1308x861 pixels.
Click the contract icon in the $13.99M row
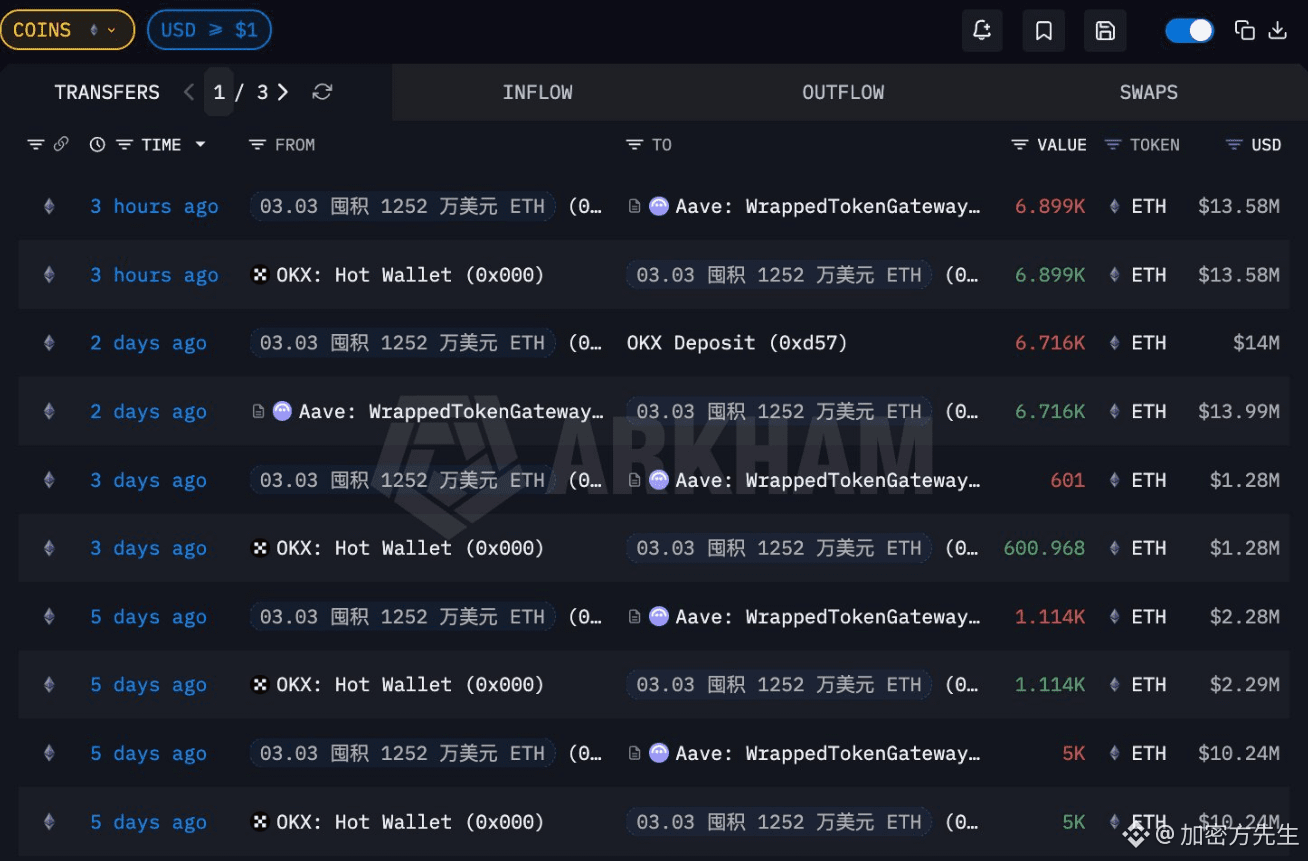[258, 411]
